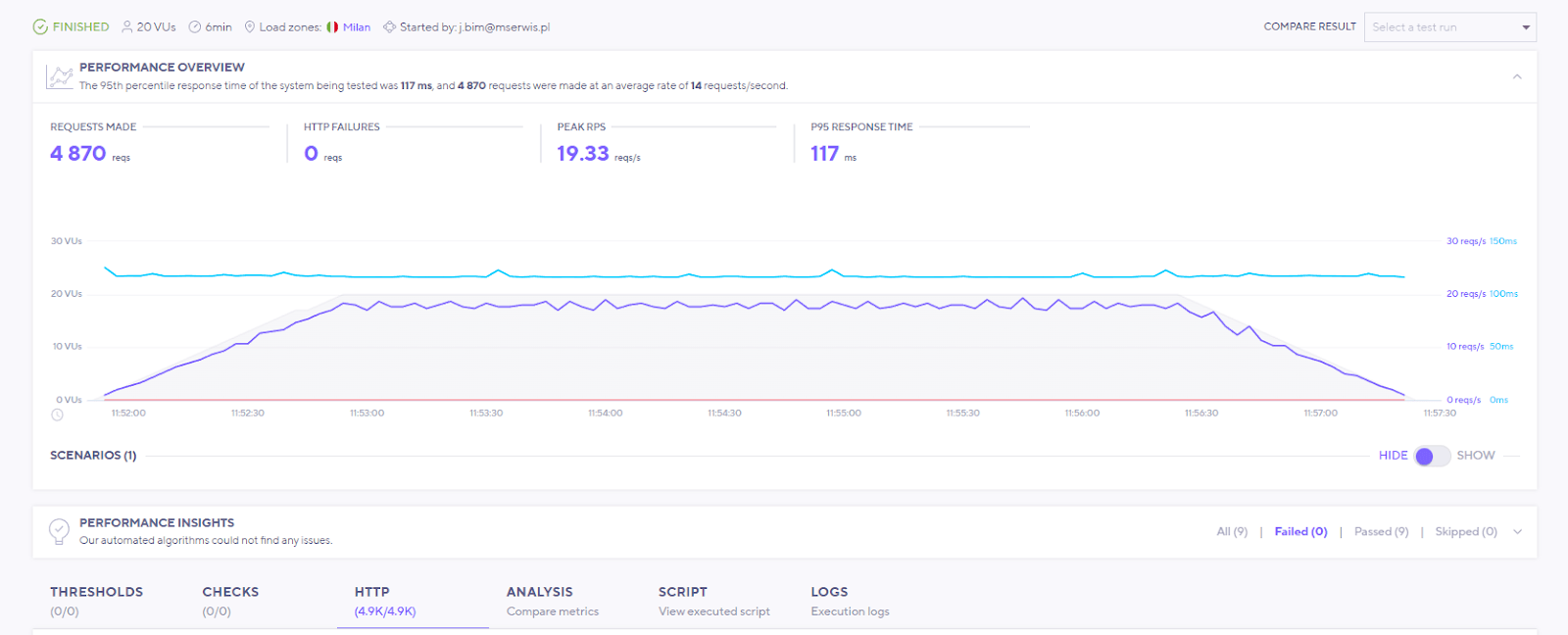Click the 20 VUs user icon
1568x635 pixels.
(126, 27)
